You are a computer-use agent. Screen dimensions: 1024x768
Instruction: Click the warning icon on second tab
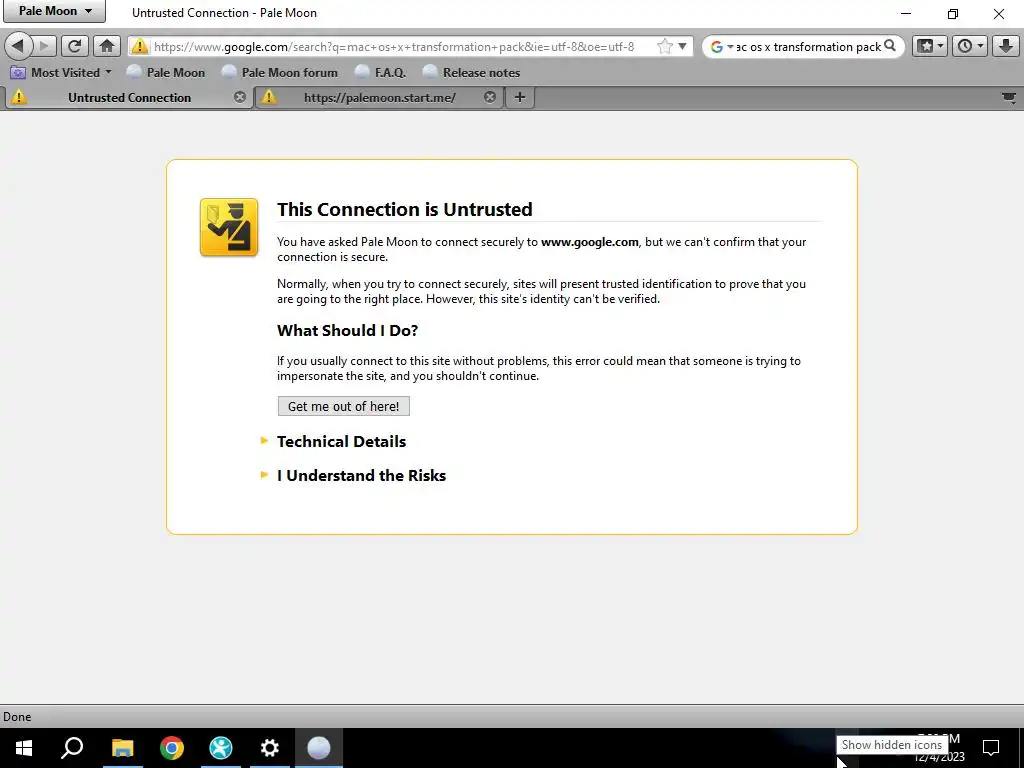click(268, 97)
